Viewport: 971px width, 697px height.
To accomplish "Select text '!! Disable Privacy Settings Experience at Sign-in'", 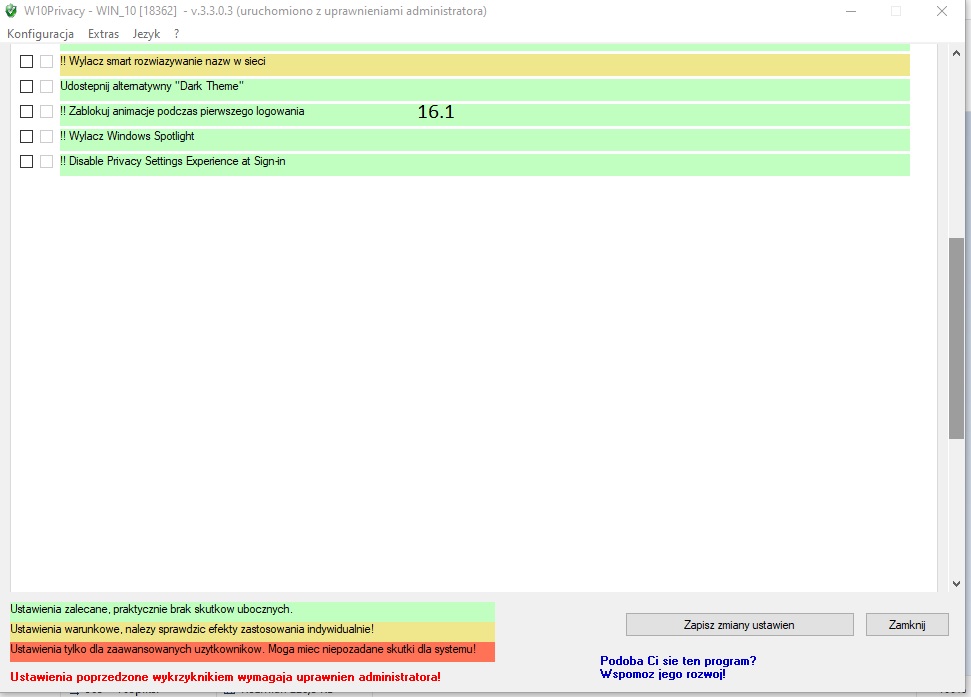I will pos(173,161).
